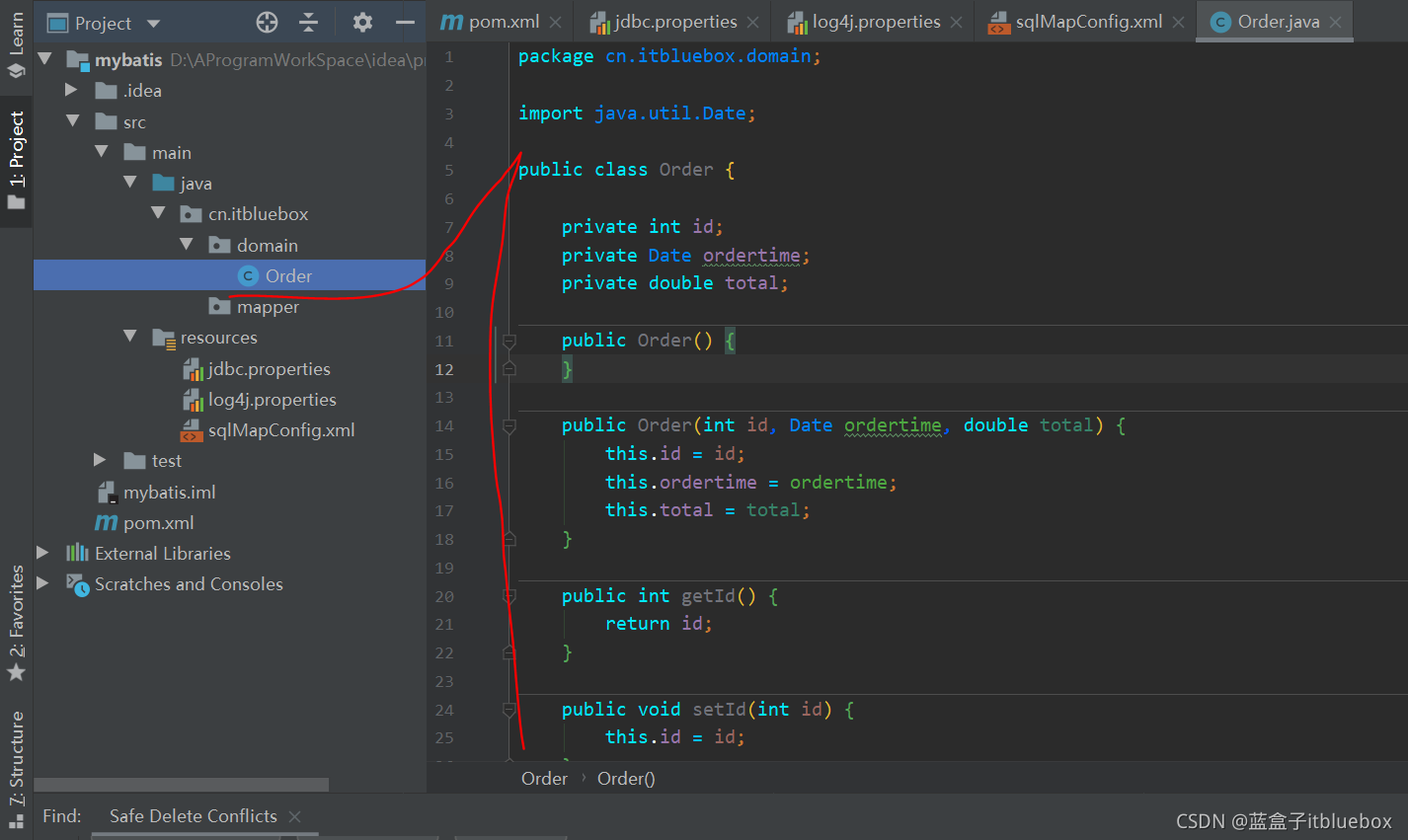Image resolution: width=1408 pixels, height=840 pixels.
Task: Fold the Order(int id...) constructor at line 14
Action: click(x=508, y=425)
